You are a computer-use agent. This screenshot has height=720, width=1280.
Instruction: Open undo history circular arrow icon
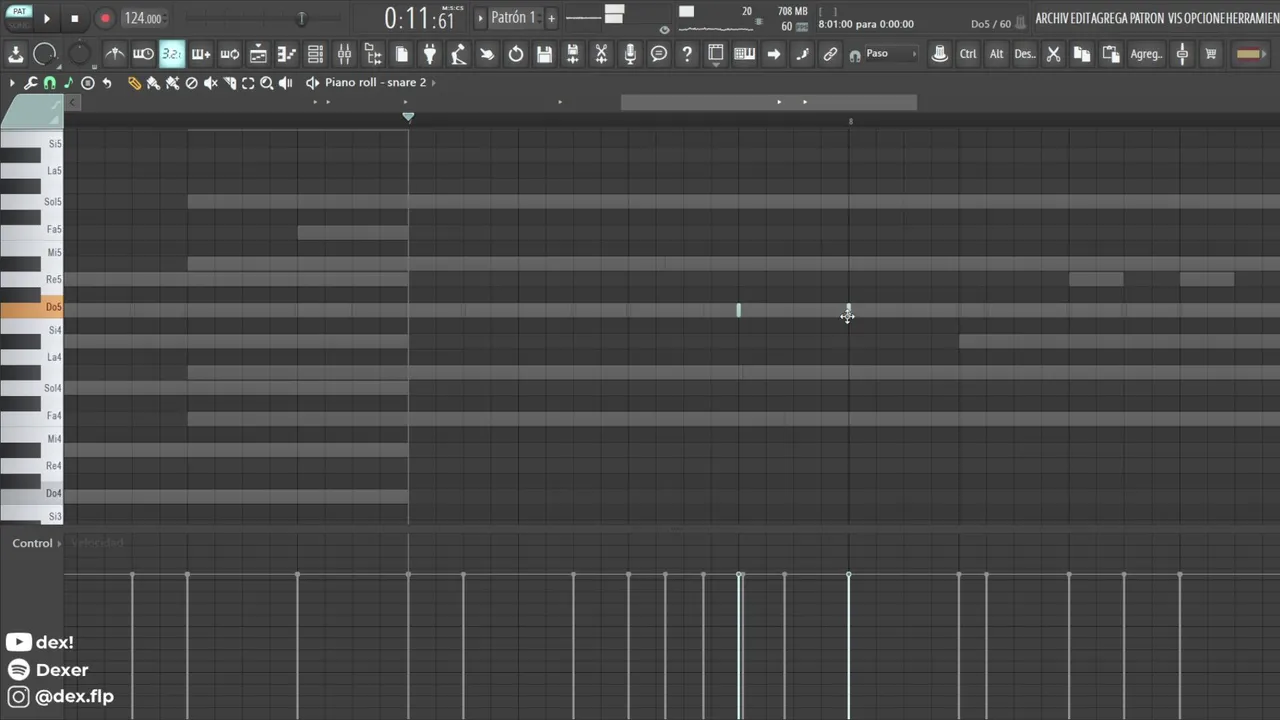[516, 54]
